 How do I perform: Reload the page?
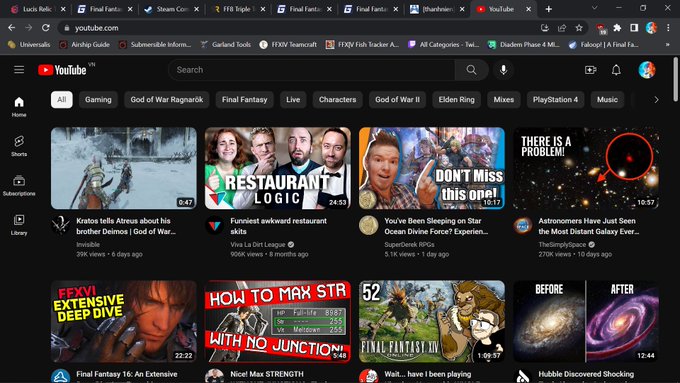pyautogui.click(x=46, y=28)
